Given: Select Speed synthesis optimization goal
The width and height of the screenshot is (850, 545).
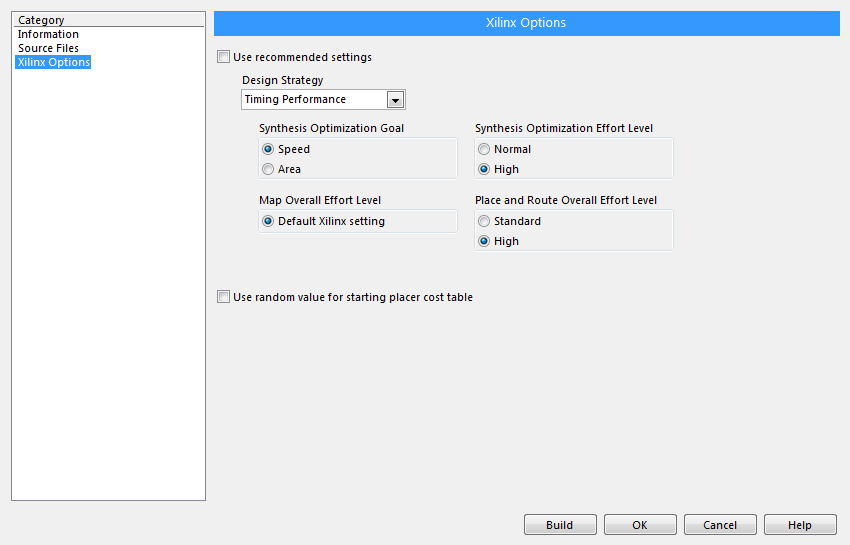Looking at the screenshot, I should 268,149.
